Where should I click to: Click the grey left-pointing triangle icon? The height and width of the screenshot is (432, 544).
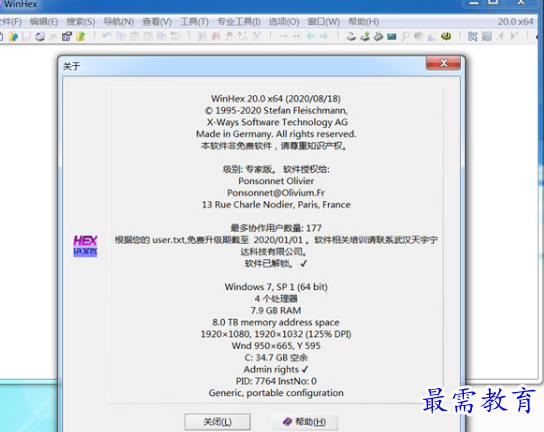(500, 36)
